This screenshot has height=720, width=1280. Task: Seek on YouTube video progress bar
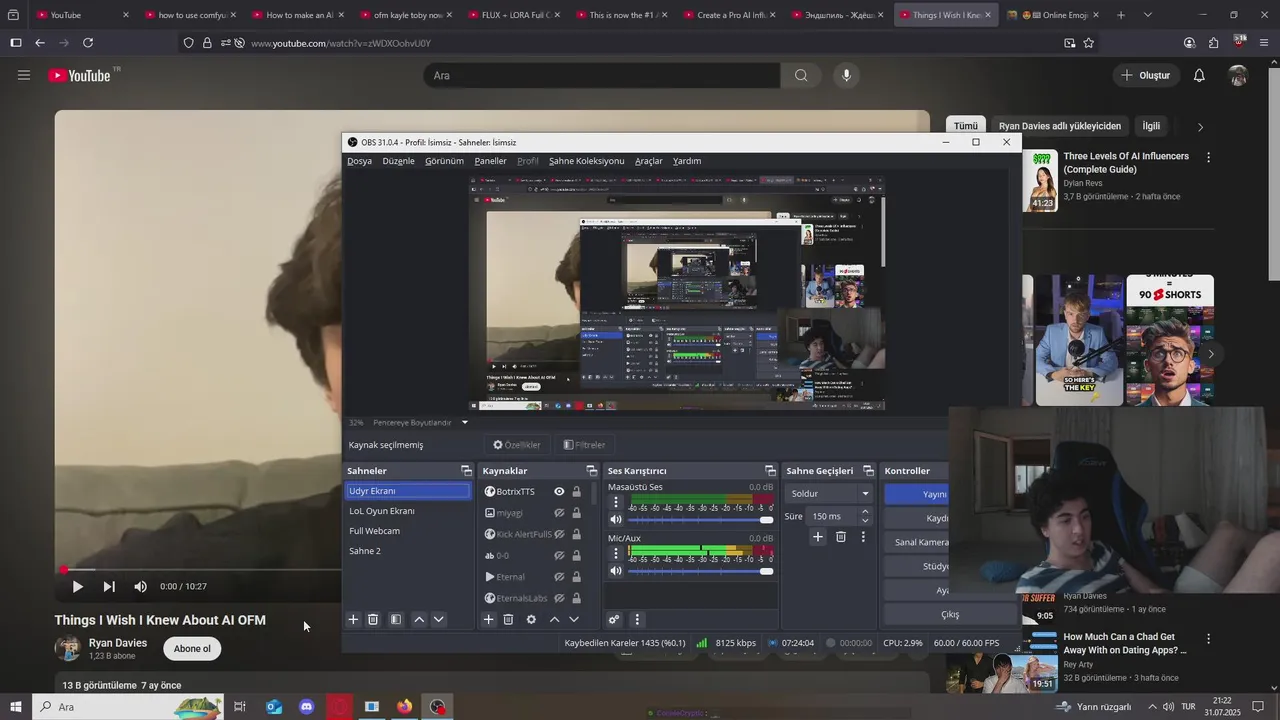click(x=200, y=570)
